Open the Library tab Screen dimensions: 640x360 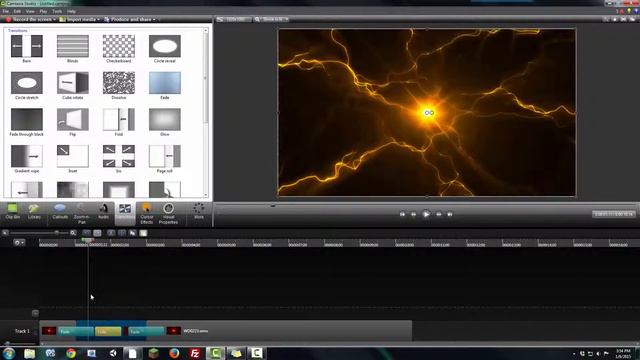pos(34,212)
